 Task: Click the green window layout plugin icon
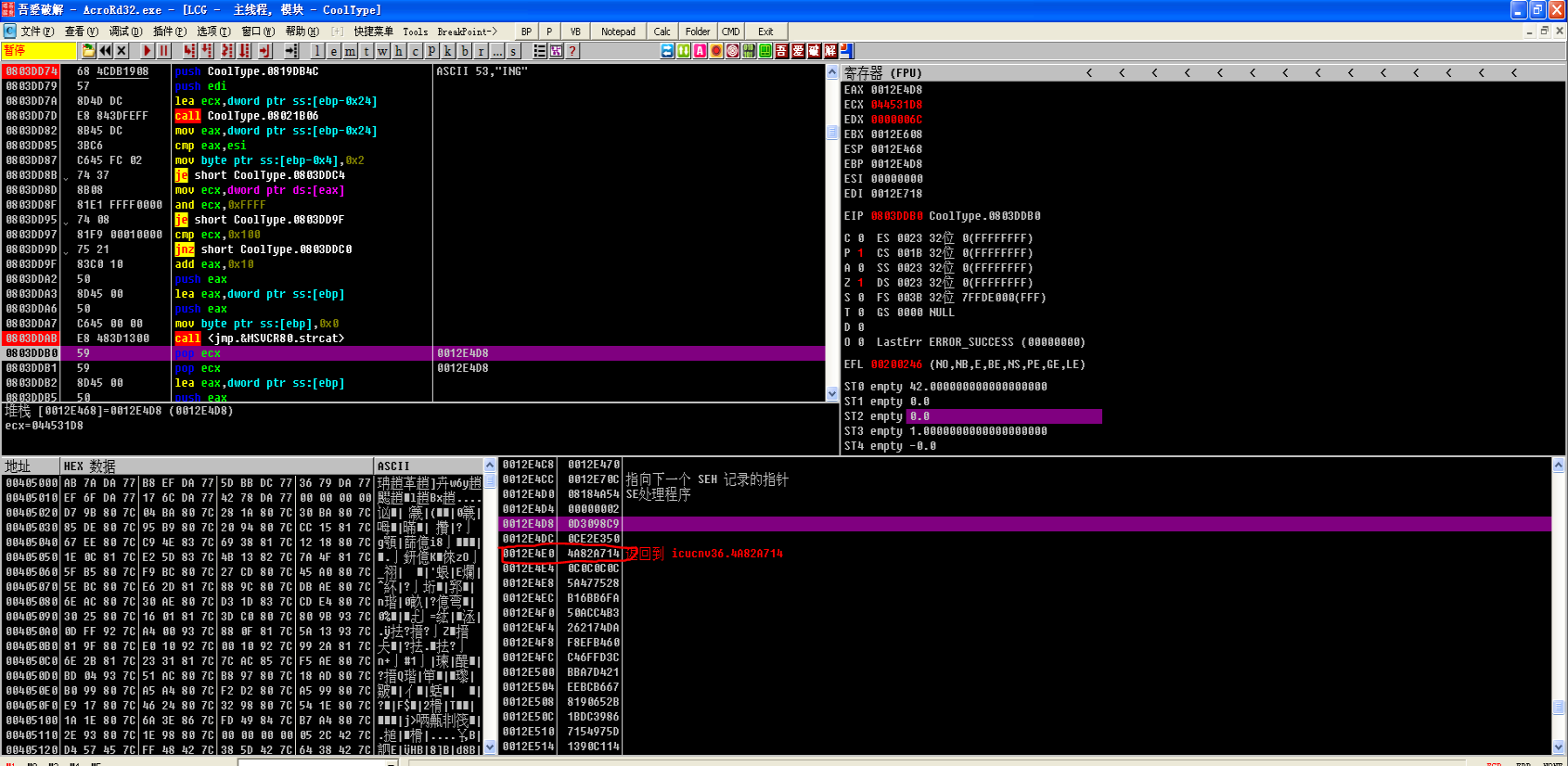pos(765,51)
